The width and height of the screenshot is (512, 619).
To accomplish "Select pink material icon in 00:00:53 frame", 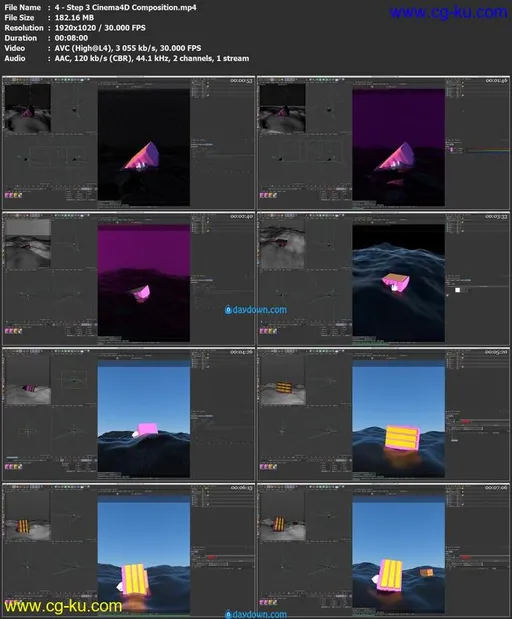I will coord(7,195).
